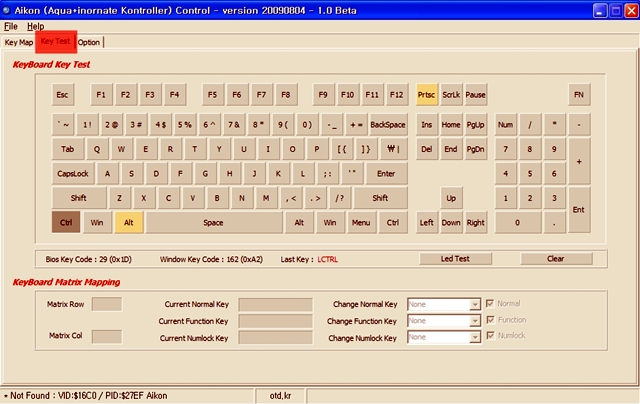
Task: Click the F5 key button
Action: click(x=213, y=95)
